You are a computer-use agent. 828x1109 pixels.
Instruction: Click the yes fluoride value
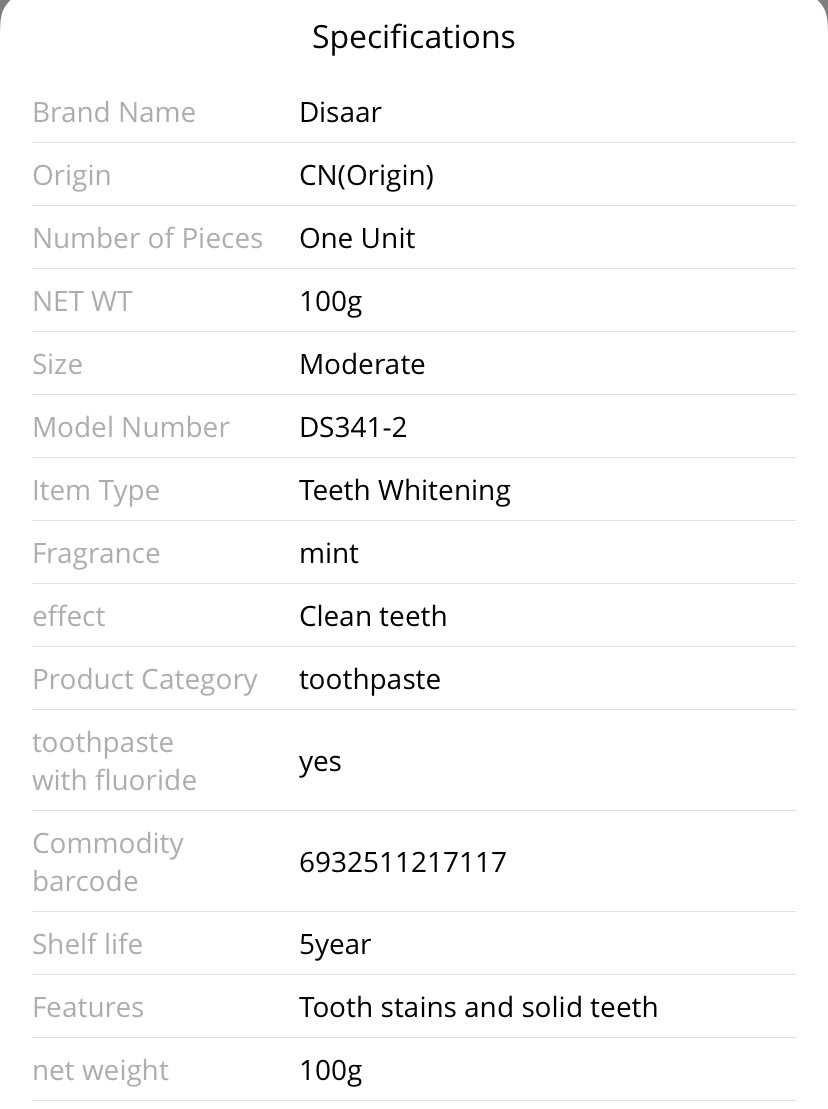point(320,762)
